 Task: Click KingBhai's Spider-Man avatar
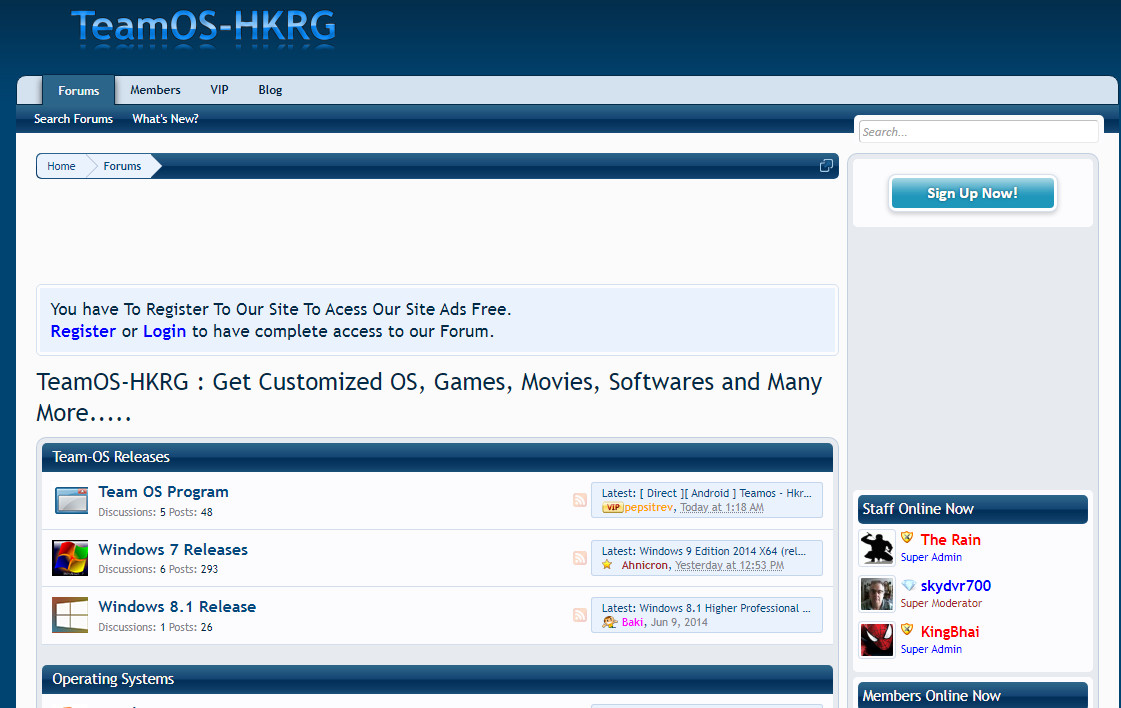pyautogui.click(x=876, y=640)
